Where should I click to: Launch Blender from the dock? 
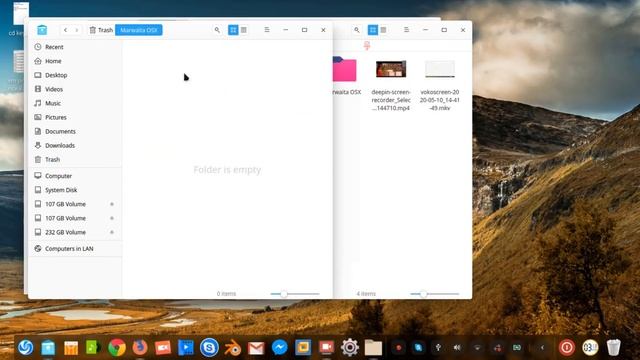(x=233, y=348)
